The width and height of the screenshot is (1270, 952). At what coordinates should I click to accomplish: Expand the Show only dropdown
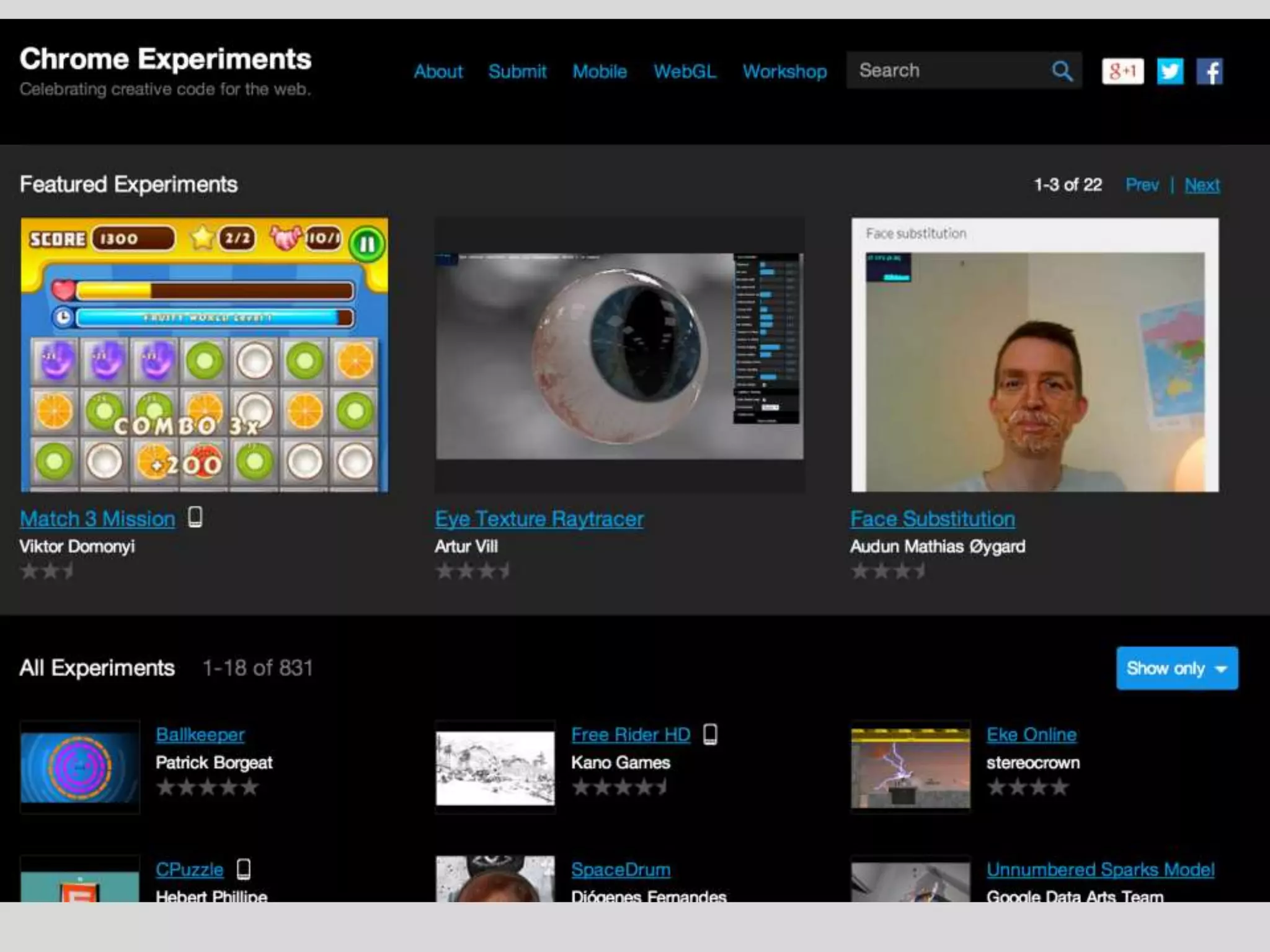click(1176, 668)
